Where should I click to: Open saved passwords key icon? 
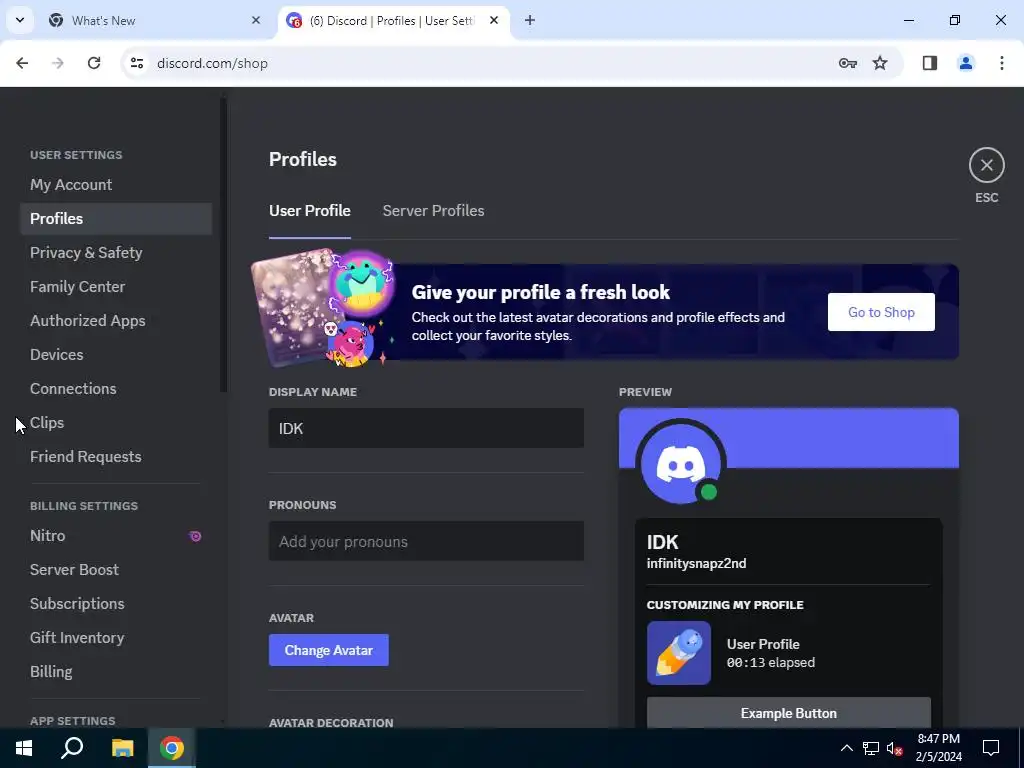[848, 63]
